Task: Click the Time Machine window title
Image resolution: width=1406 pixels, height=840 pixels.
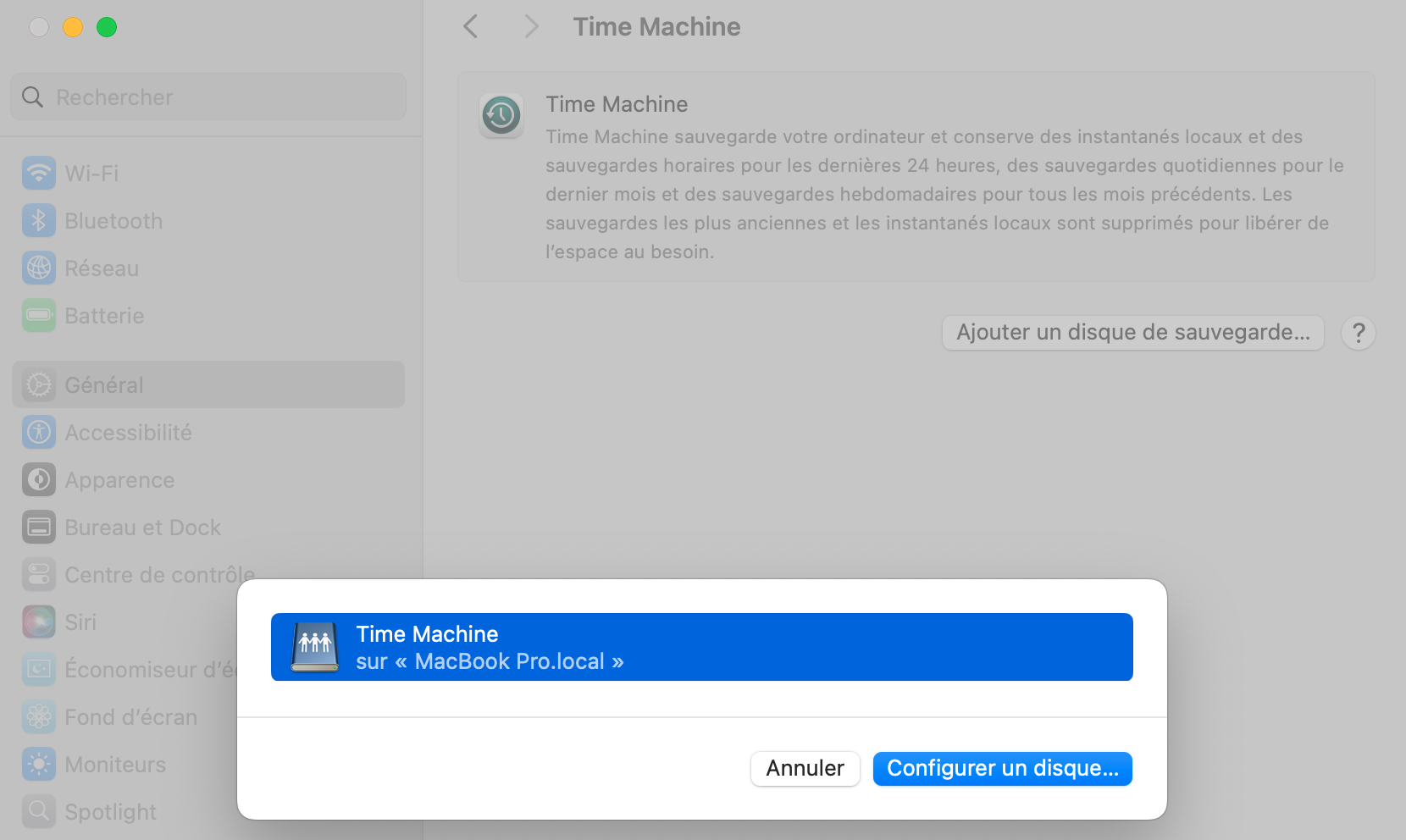Action: pyautogui.click(x=657, y=27)
